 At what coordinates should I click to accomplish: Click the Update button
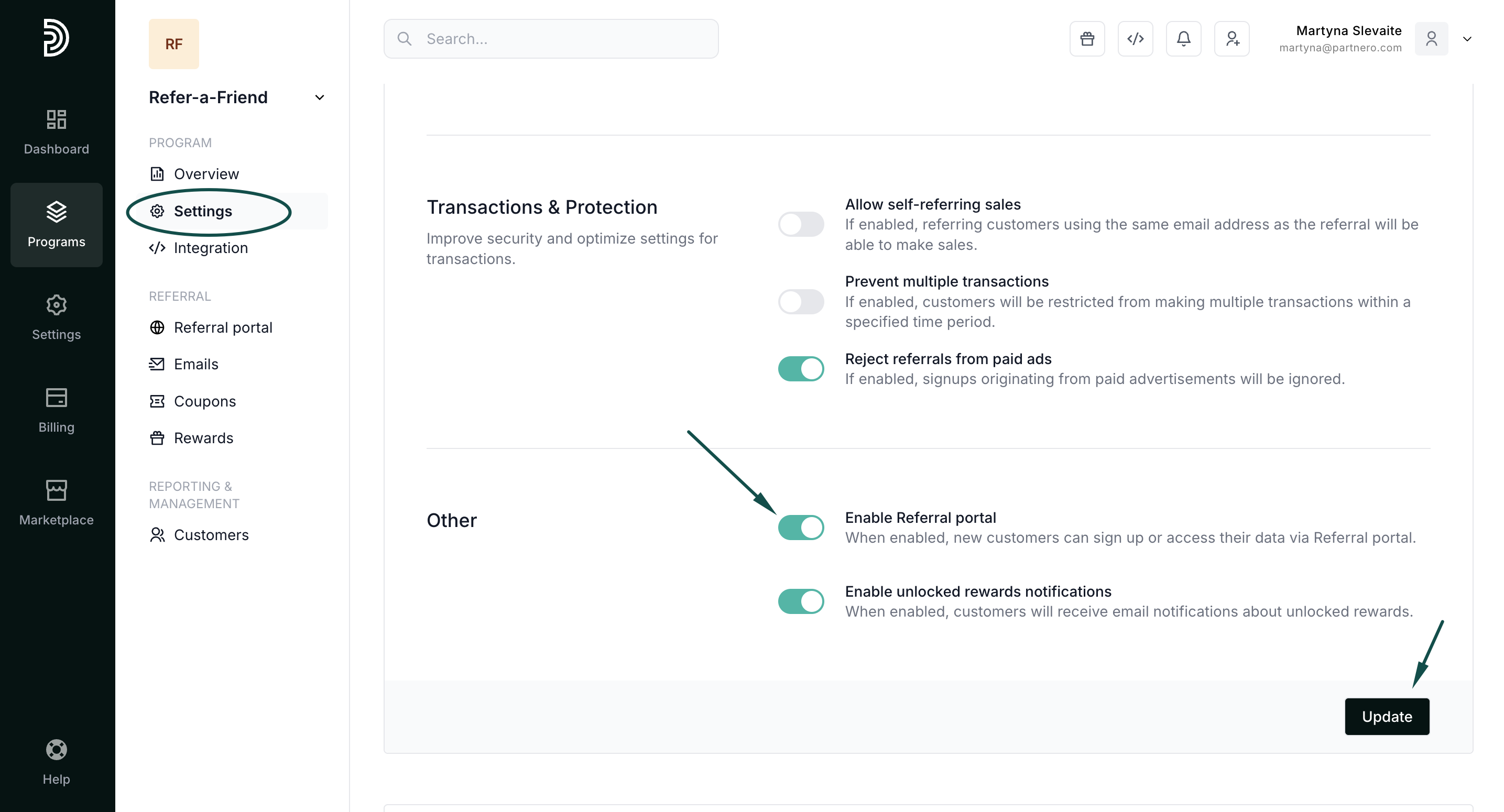coord(1387,716)
